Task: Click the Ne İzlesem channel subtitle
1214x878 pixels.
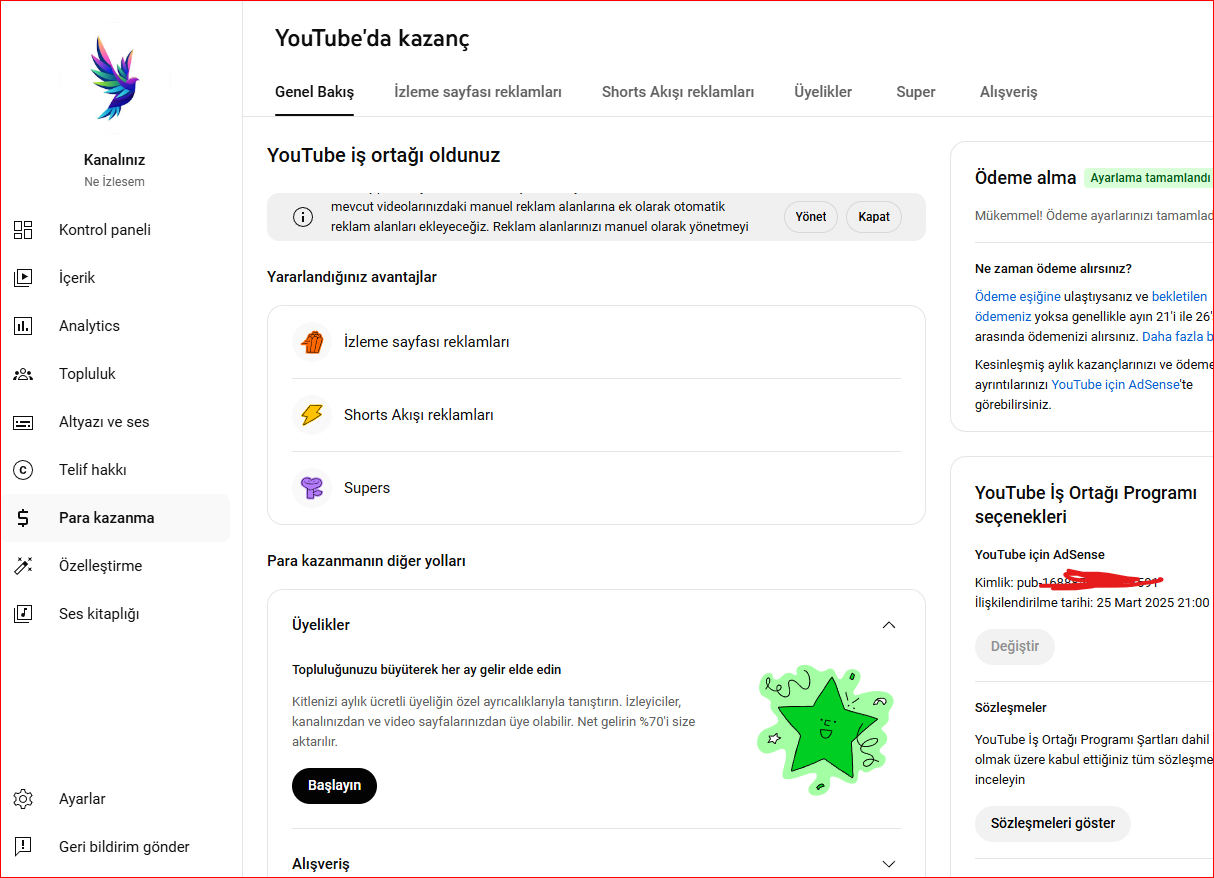Action: [115, 182]
